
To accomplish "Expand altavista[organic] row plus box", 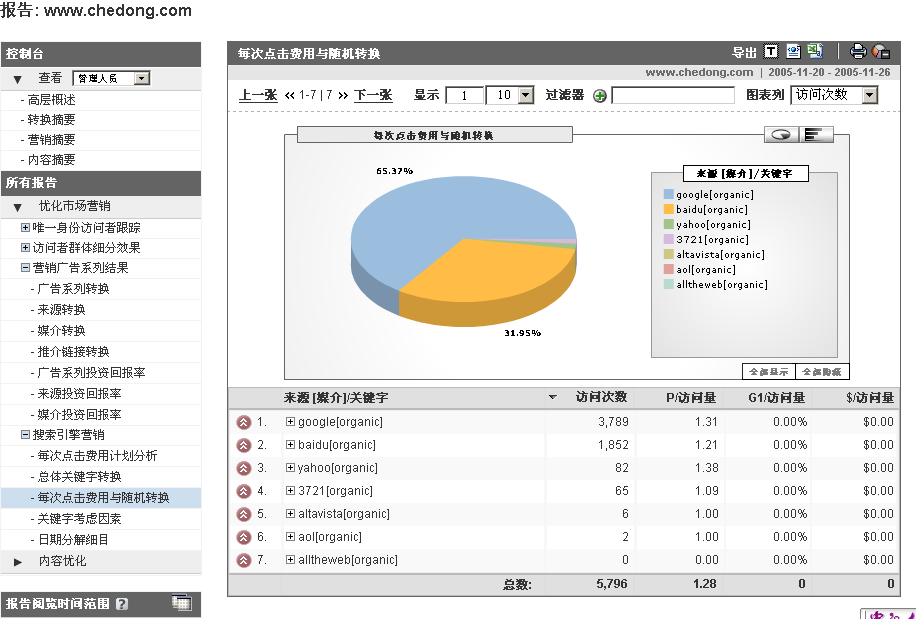I will [290, 514].
